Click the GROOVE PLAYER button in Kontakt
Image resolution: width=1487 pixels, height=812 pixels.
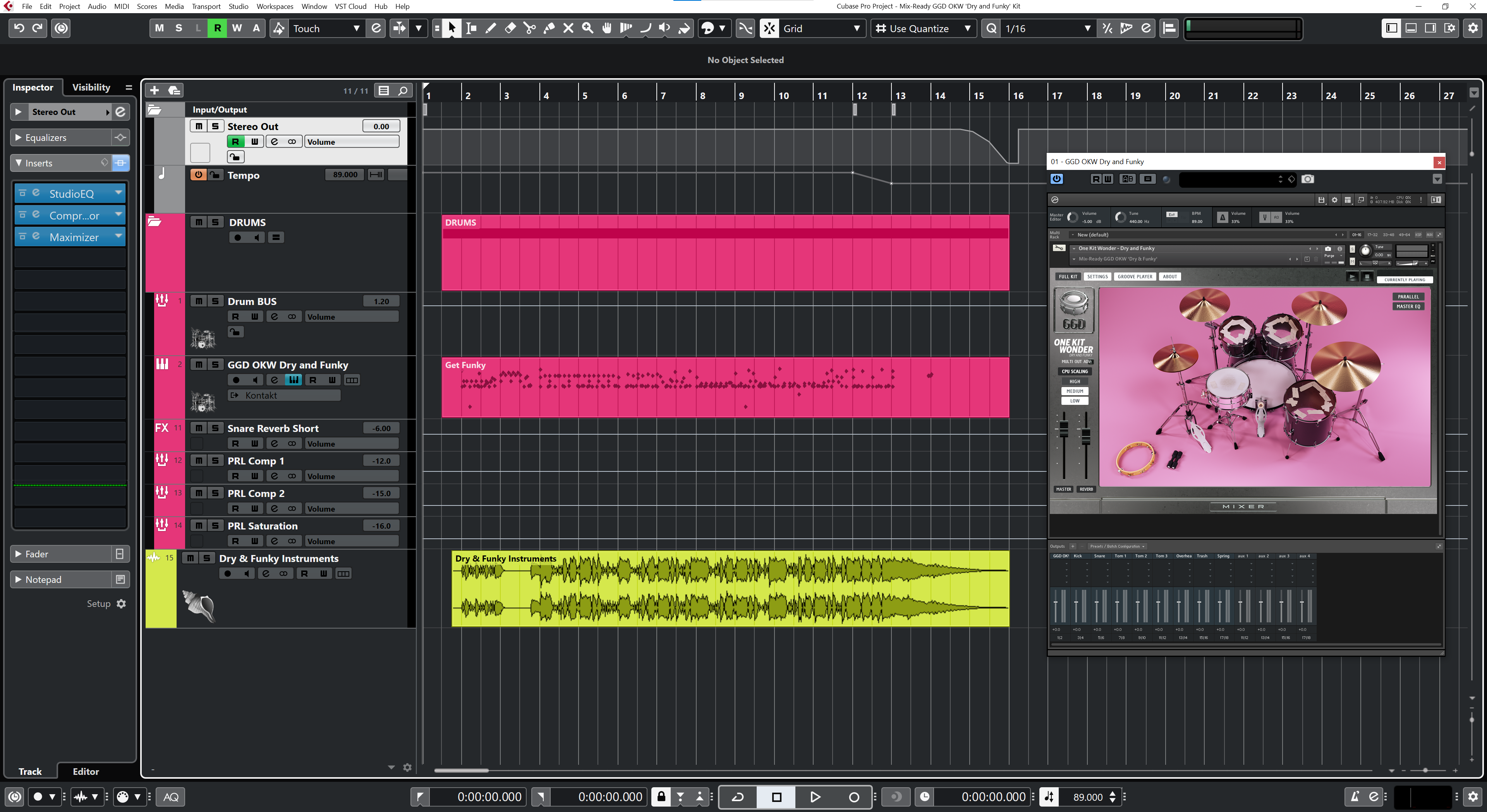[x=1134, y=276]
